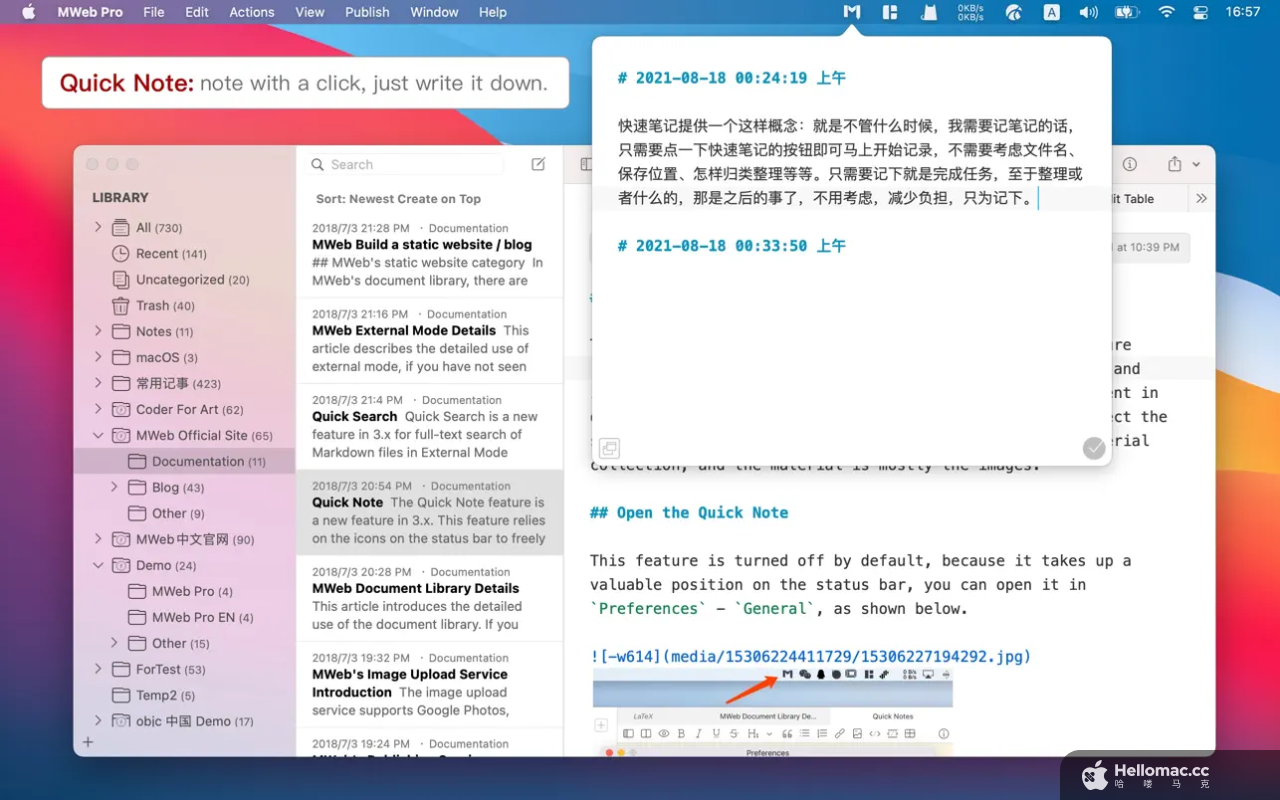
Task: Select the 'Quick Note' document in list
Action: pos(430,513)
